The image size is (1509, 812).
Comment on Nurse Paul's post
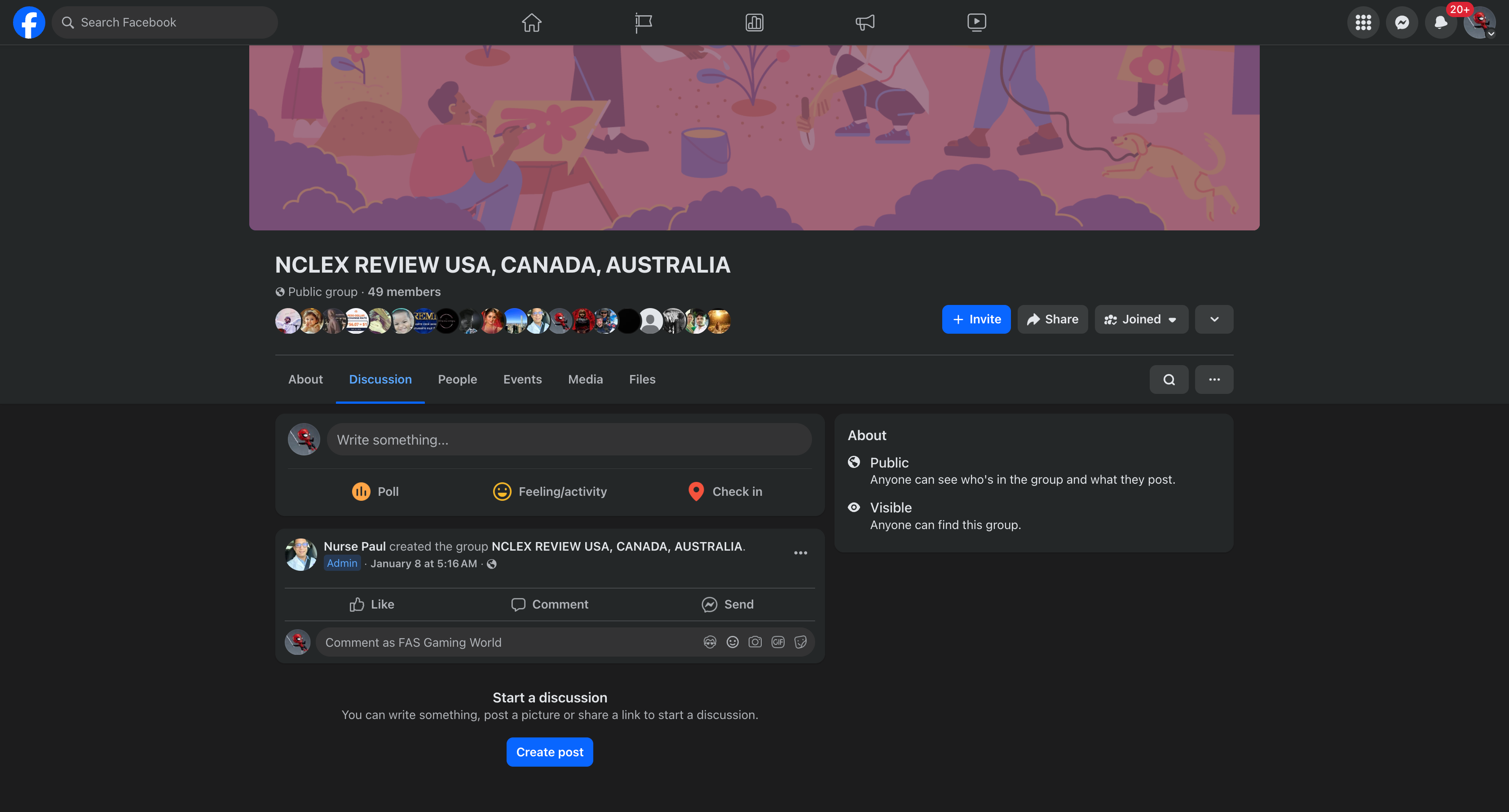tap(549, 605)
